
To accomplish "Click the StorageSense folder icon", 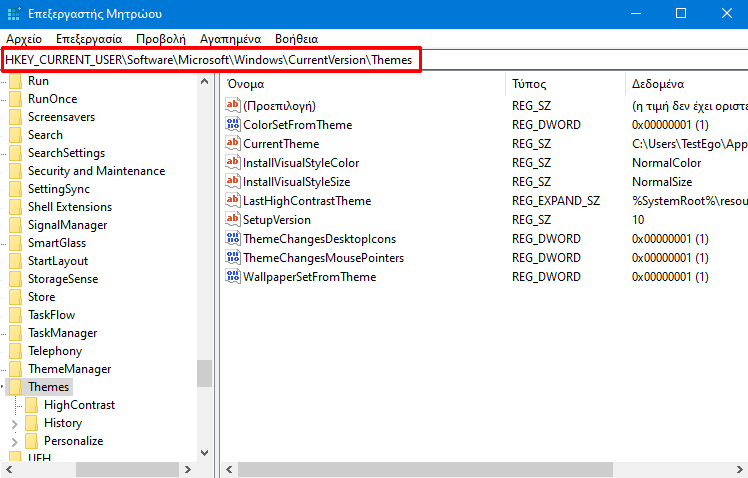I will click(15, 279).
